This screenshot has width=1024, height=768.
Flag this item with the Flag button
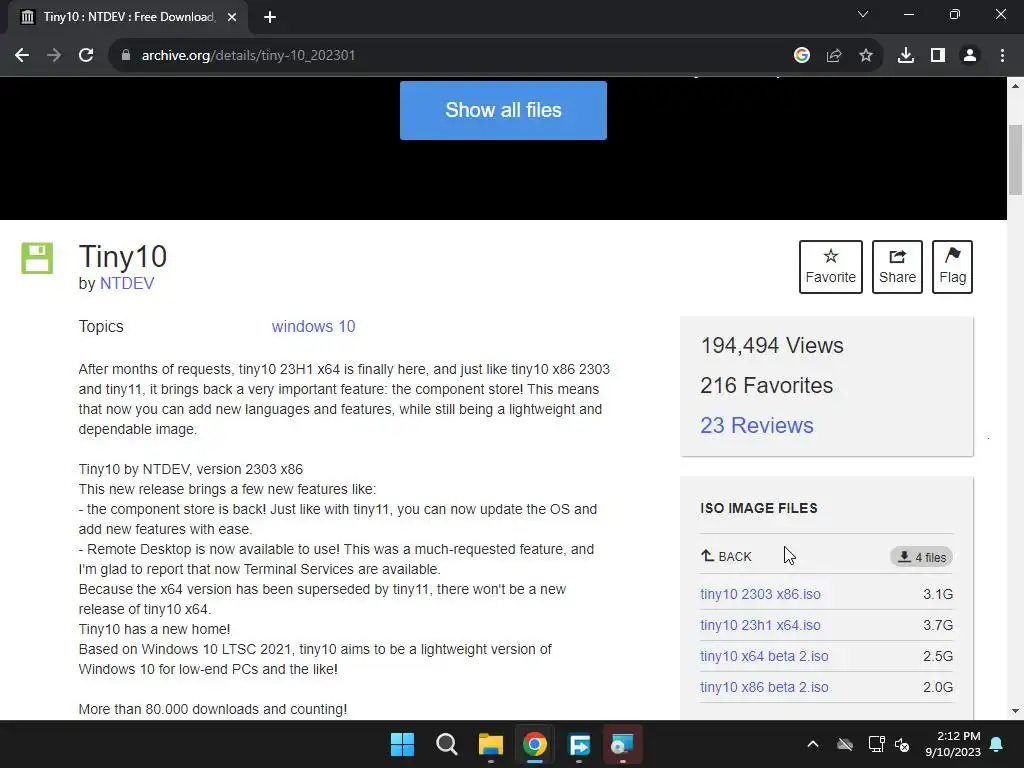[952, 266]
